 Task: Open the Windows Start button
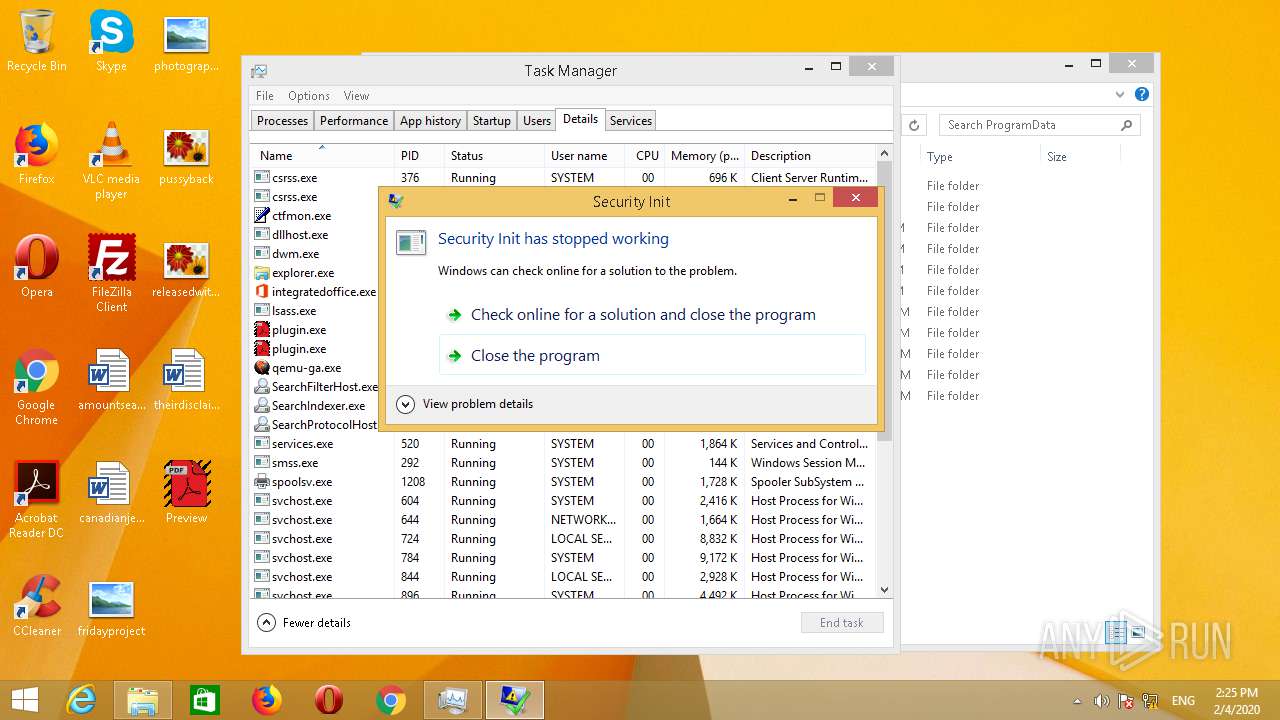pos(24,700)
